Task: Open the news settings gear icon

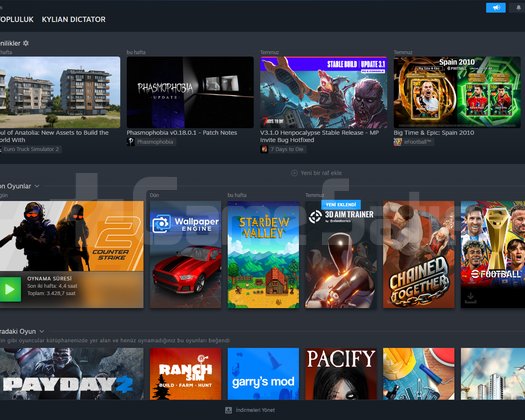Action: point(26,43)
